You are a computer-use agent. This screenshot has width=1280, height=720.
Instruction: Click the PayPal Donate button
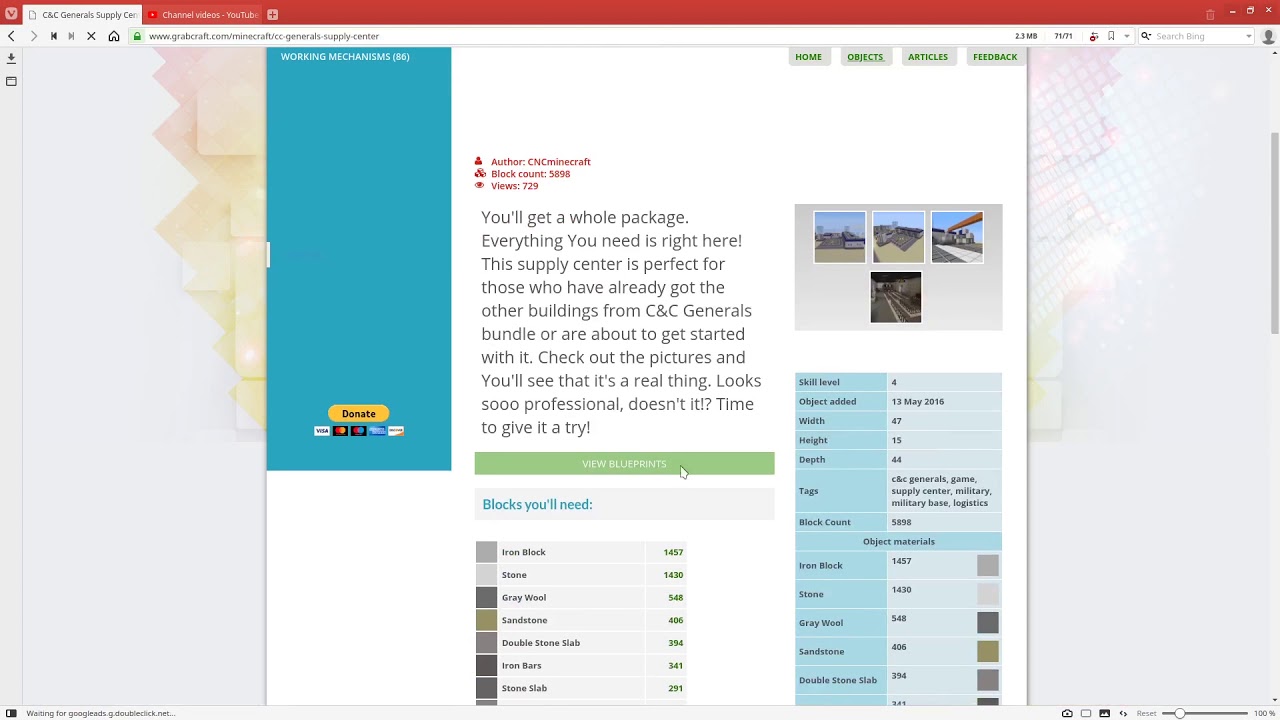pyautogui.click(x=359, y=414)
